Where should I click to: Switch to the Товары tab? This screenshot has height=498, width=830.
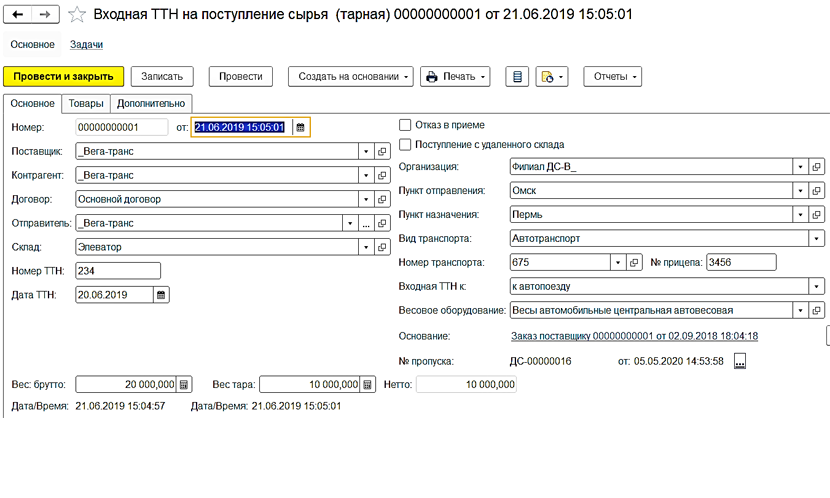86,103
